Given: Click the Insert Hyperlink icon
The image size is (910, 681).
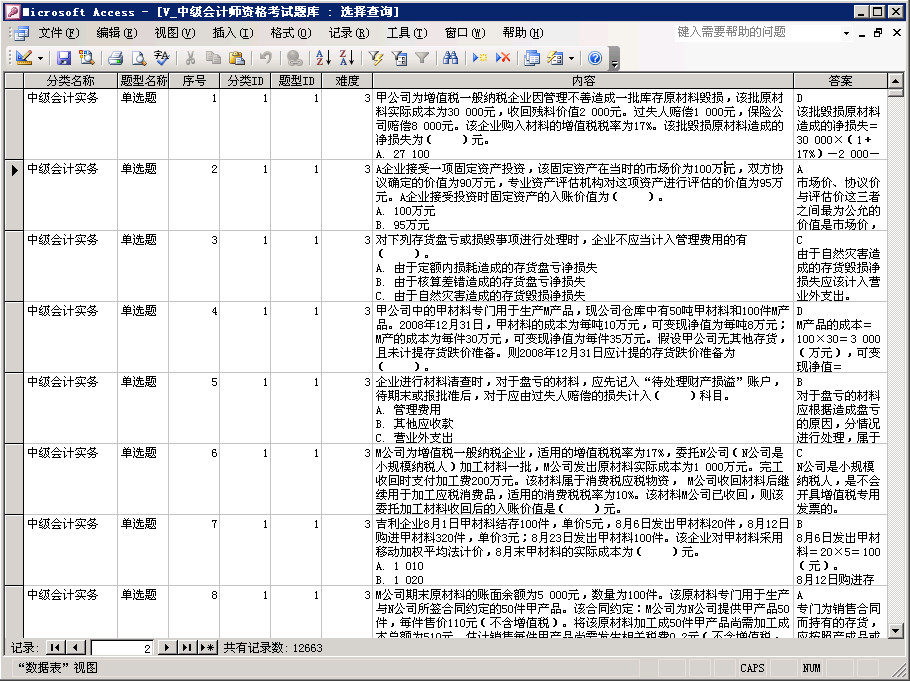Looking at the screenshot, I should click(295, 57).
